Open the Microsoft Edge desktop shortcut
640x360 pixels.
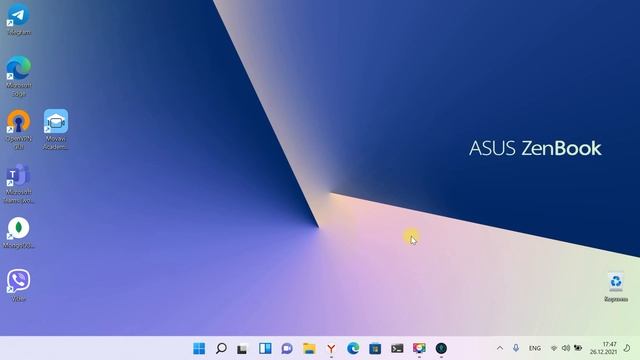pyautogui.click(x=18, y=76)
